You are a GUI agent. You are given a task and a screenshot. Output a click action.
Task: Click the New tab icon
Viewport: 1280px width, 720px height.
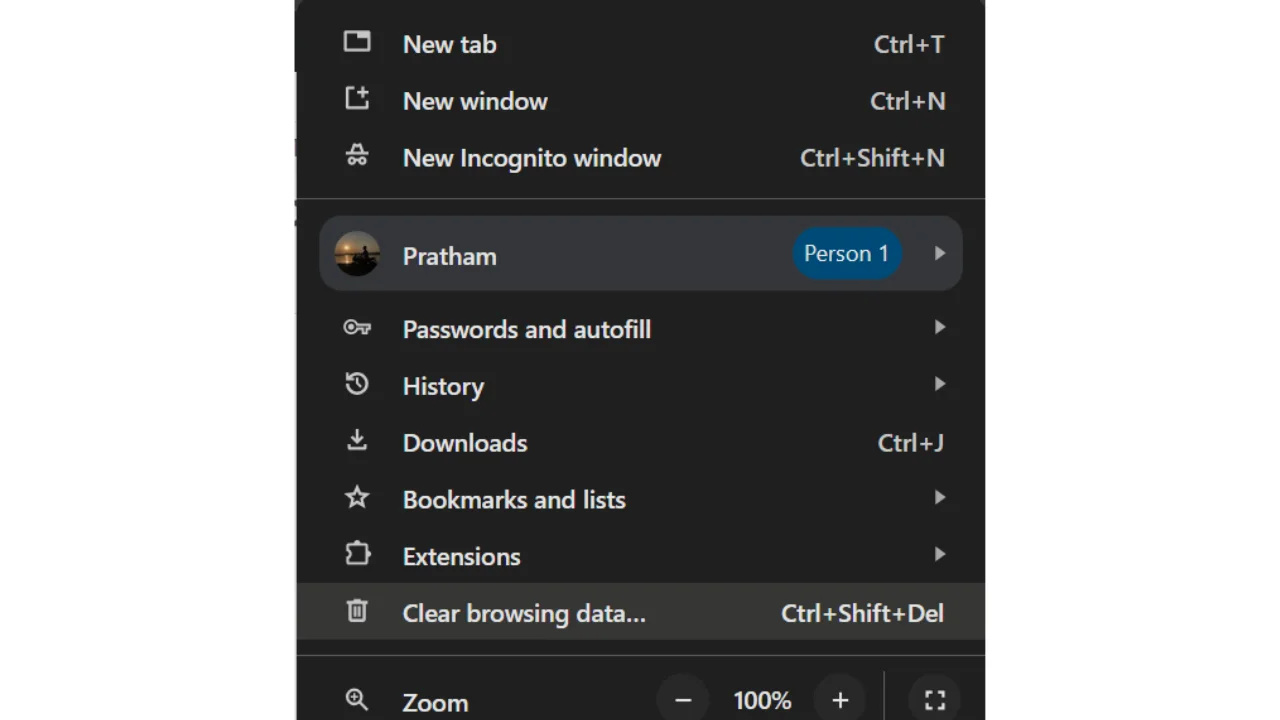click(357, 42)
